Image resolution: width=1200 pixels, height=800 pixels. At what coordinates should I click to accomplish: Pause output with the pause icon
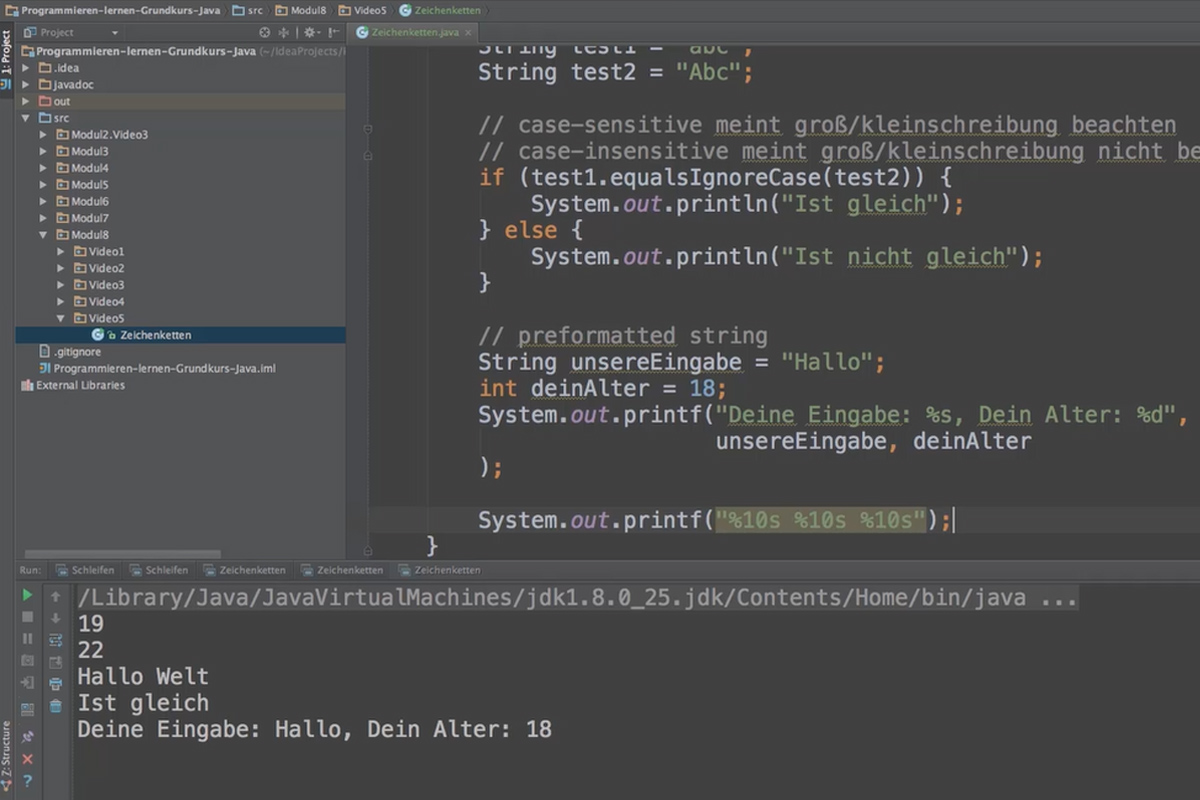coord(27,639)
